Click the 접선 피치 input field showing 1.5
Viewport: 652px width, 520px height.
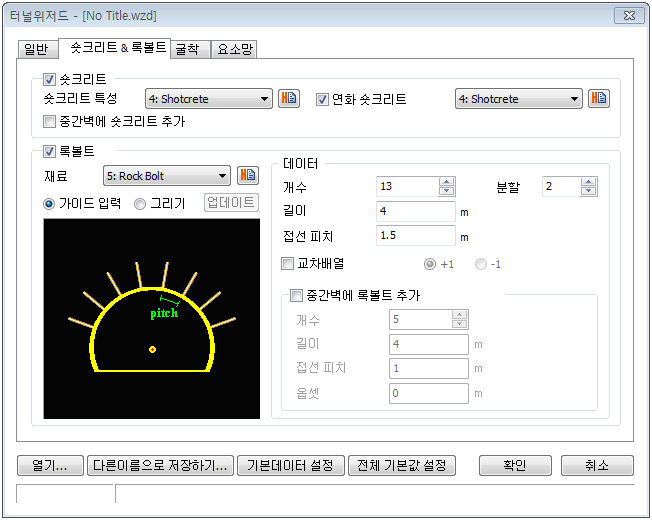click(416, 236)
